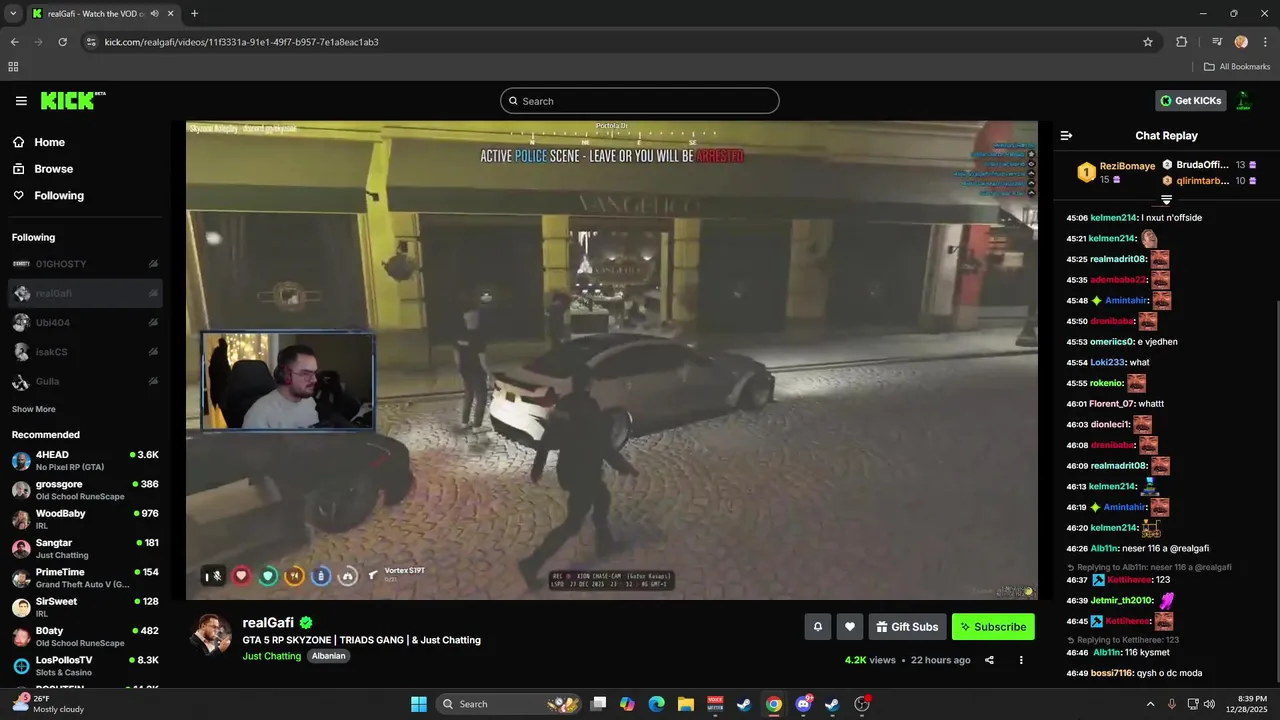
Task: Collapse the Chat Replay panel
Action: [1066, 135]
